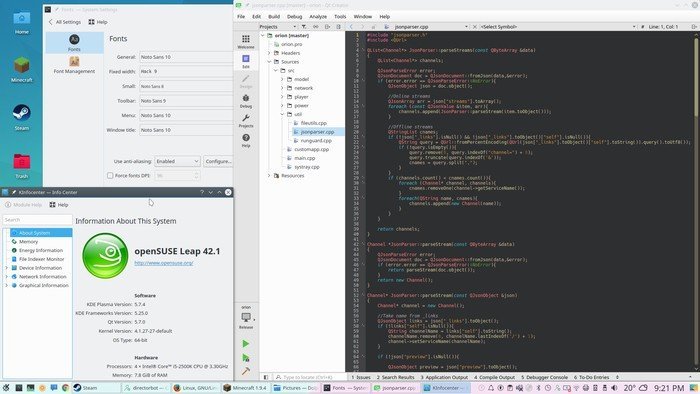Enable Force fonts DPI checkbox

pyautogui.click(x=110, y=176)
